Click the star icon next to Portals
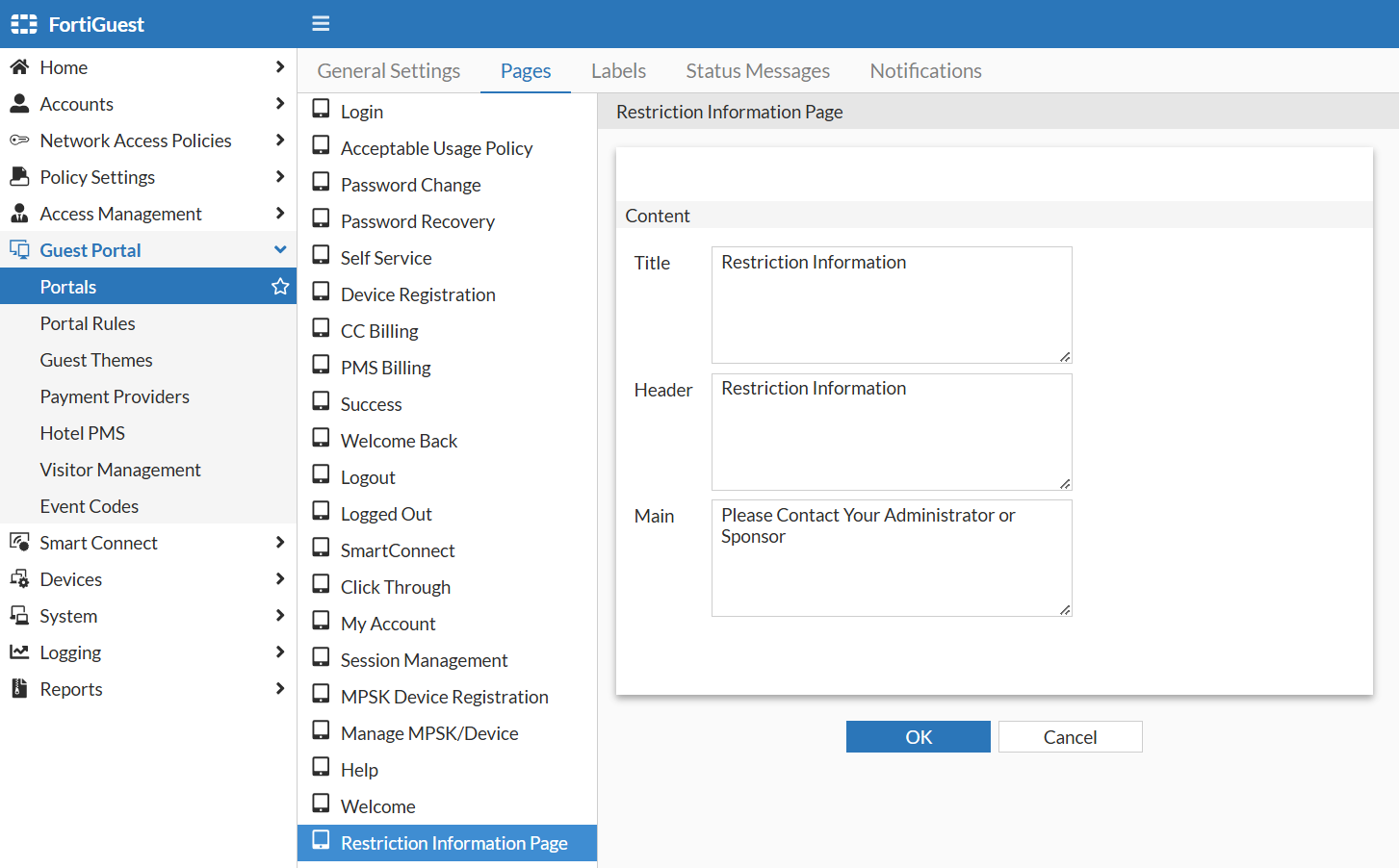Viewport: 1399px width, 868px height. click(x=279, y=286)
